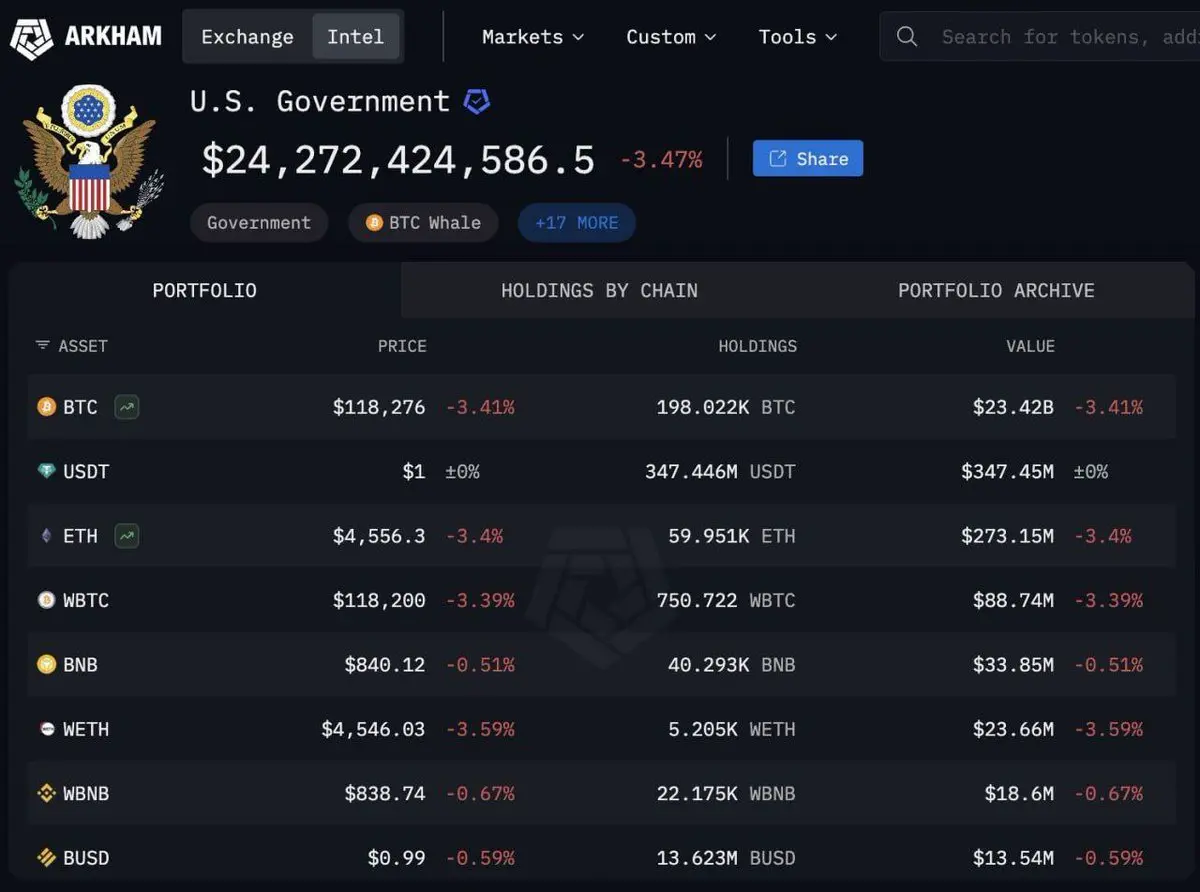This screenshot has height=892, width=1200.
Task: Click the U.S. Government eagle seal image
Action: (88, 160)
